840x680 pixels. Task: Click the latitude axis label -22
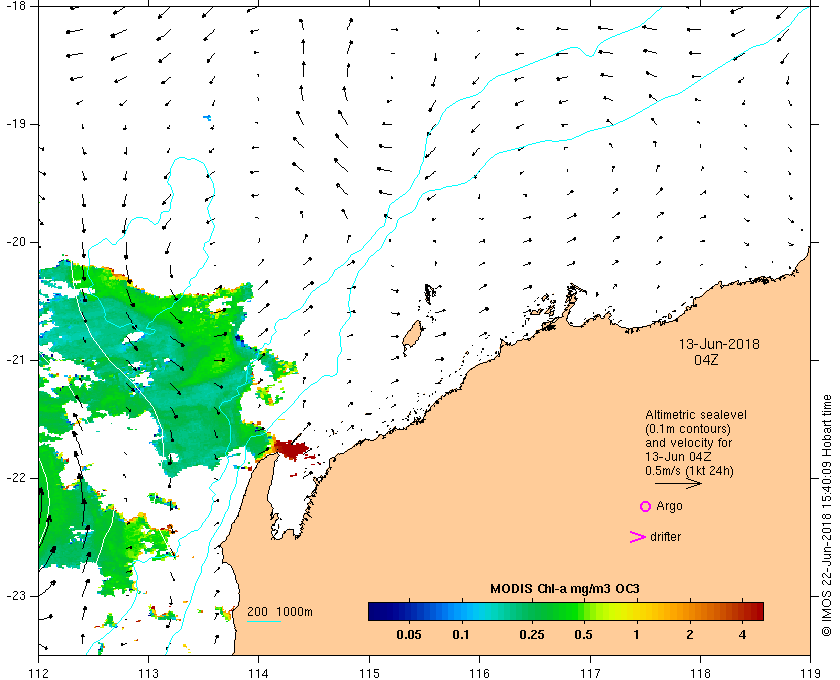pyautogui.click(x=14, y=477)
